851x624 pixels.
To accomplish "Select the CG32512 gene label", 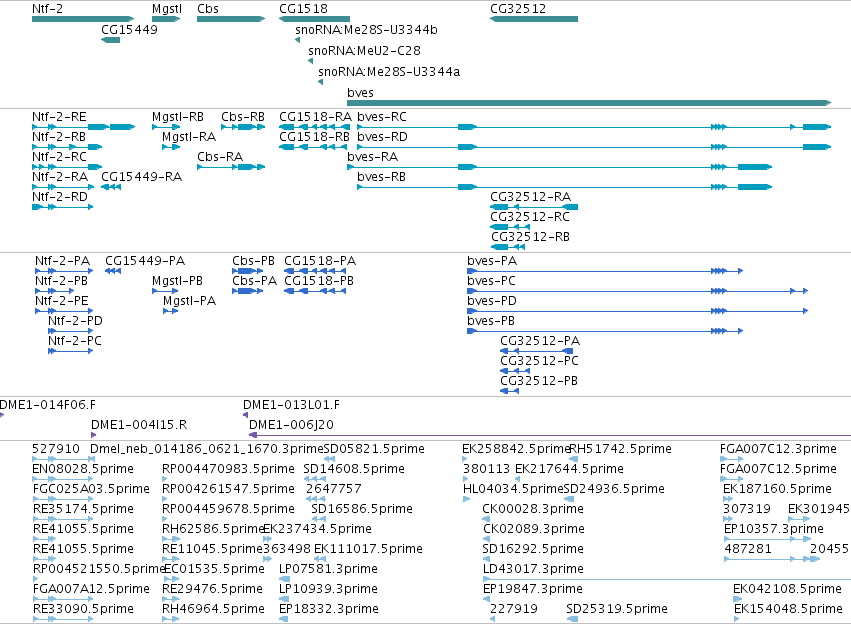I will point(518,9).
